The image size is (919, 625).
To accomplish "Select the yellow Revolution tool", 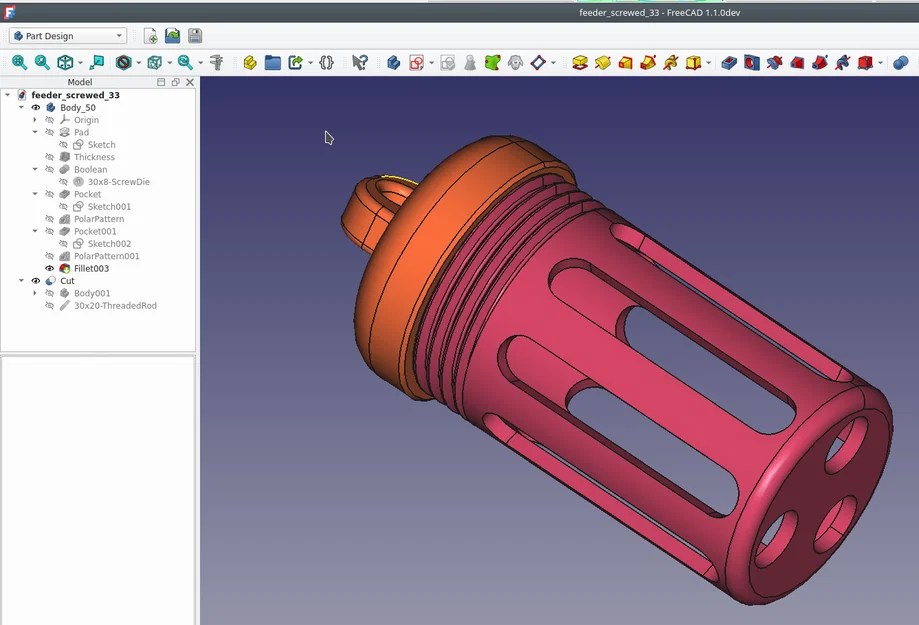I will coord(603,62).
